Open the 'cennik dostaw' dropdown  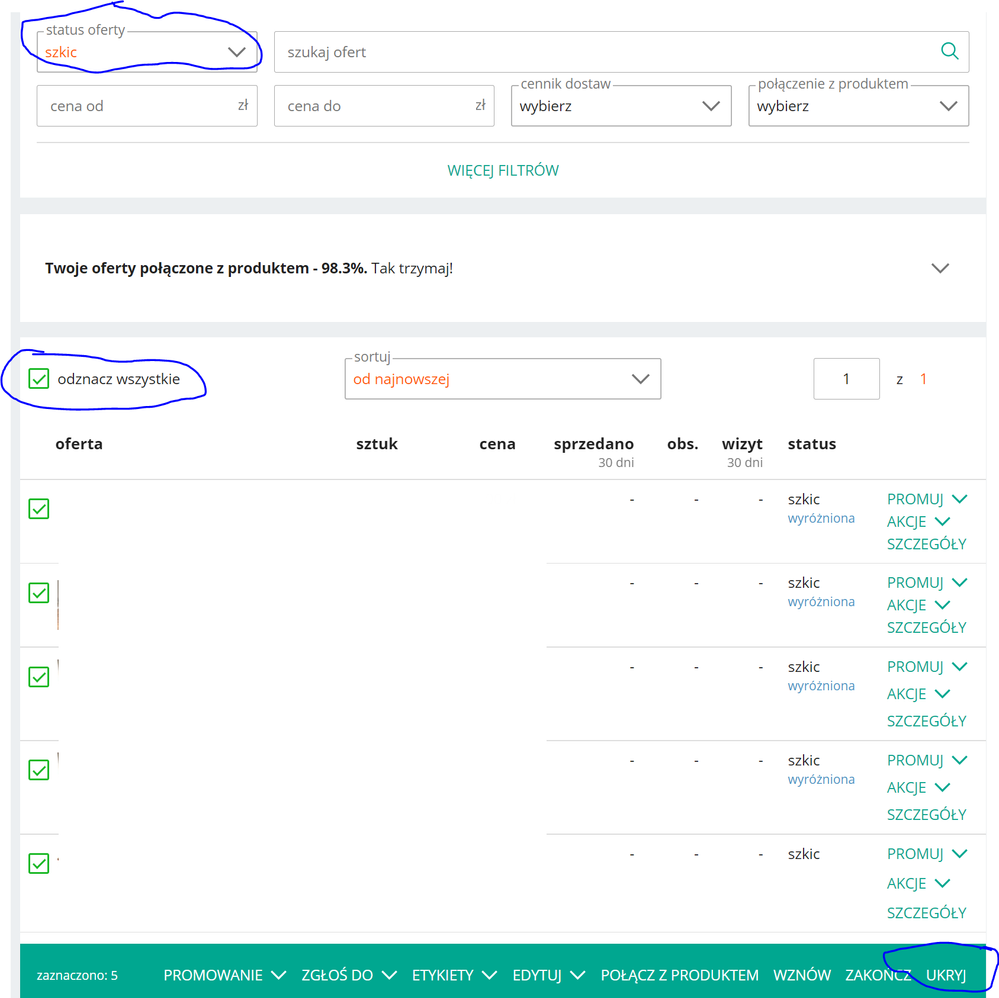pos(621,106)
